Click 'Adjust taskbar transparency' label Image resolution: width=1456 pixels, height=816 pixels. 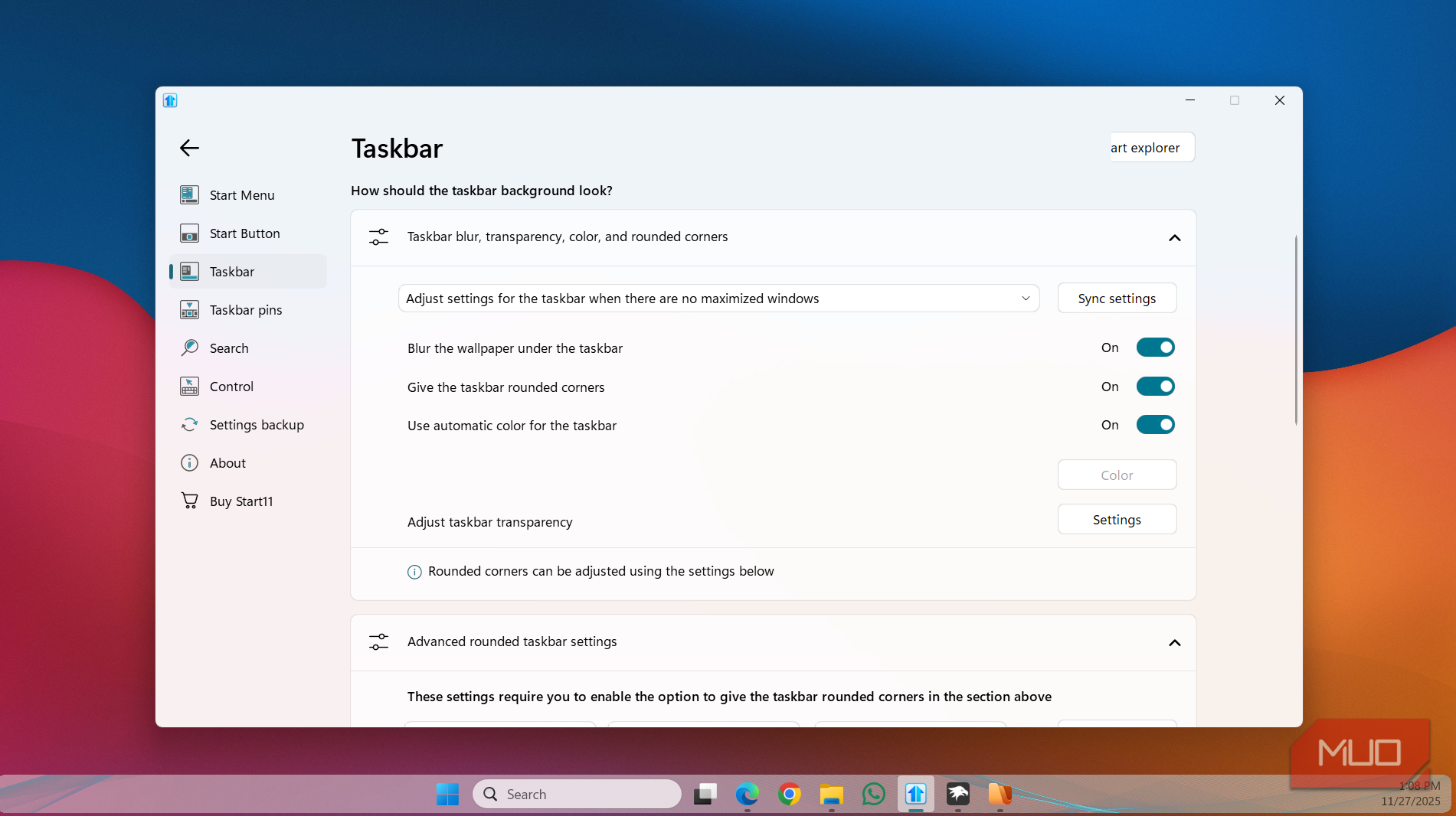pyautogui.click(x=489, y=522)
